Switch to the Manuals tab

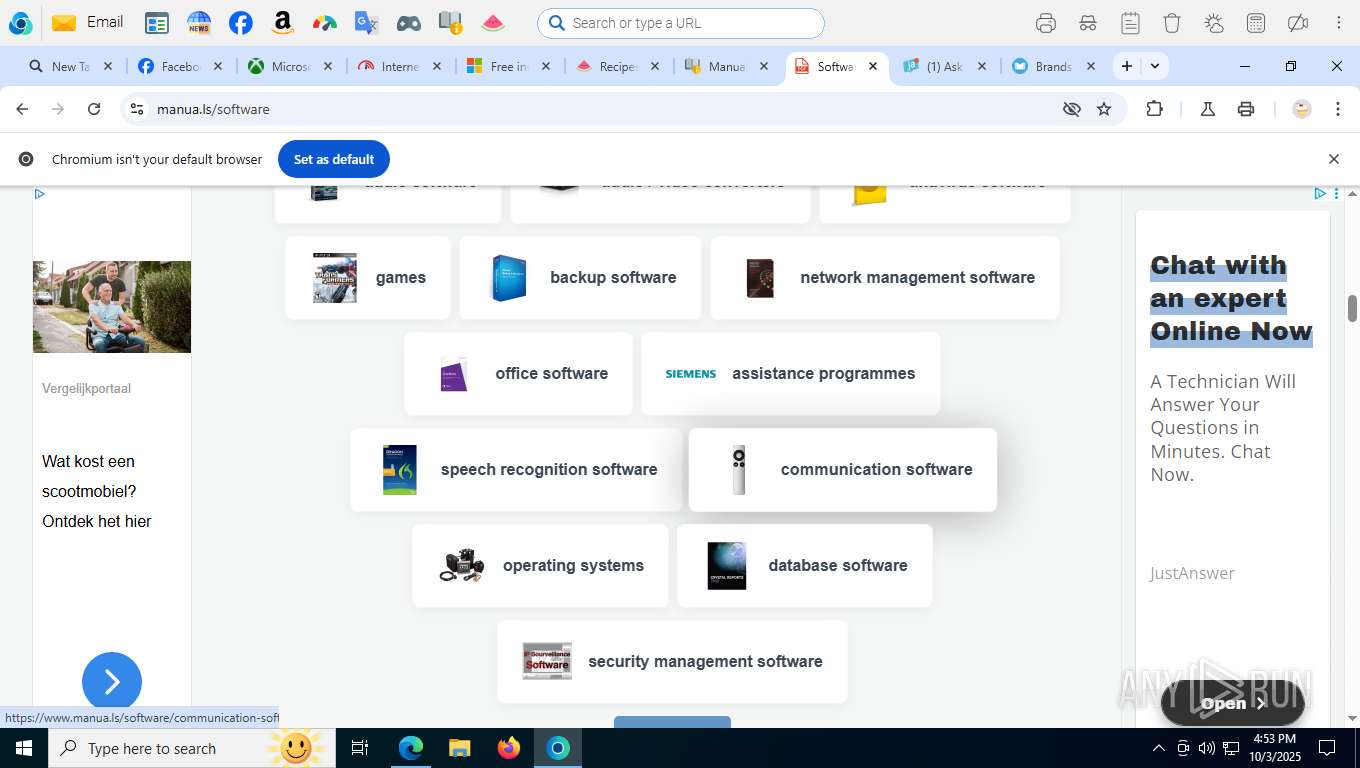727,66
